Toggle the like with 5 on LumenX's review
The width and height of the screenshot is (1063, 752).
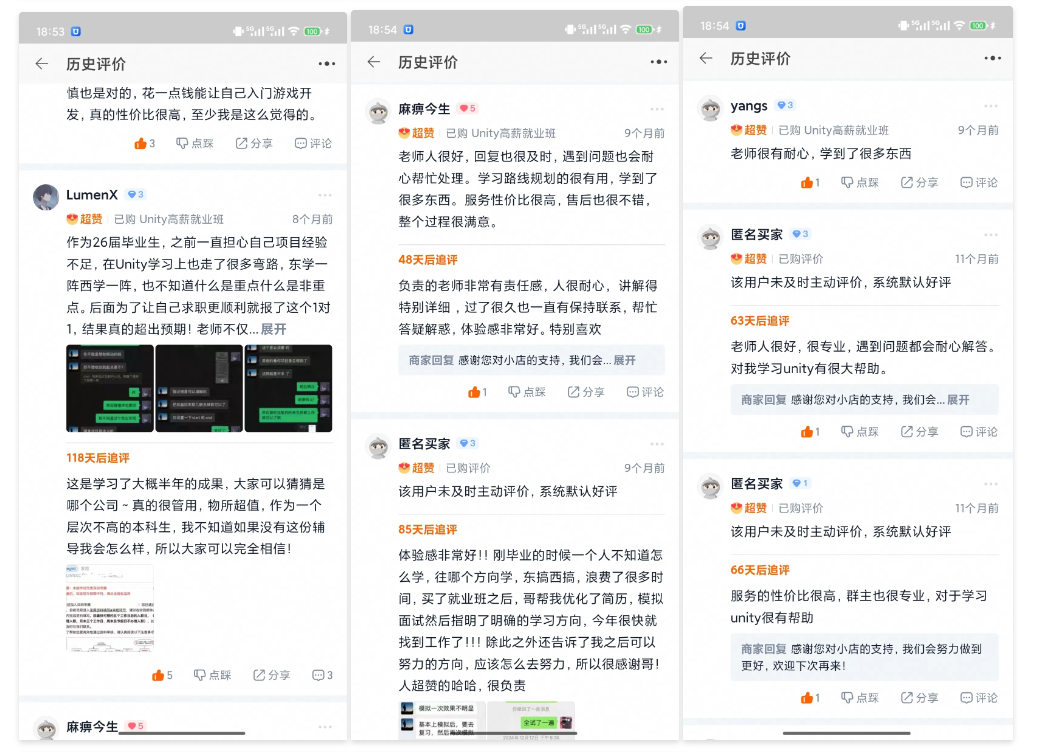[162, 675]
